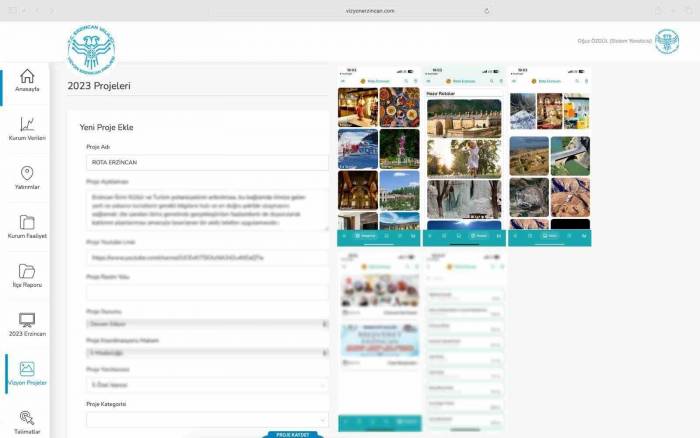This screenshot has width=700, height=438.
Task: Click the Erzincan Valiliği logo at top left
Action: click(x=91, y=46)
